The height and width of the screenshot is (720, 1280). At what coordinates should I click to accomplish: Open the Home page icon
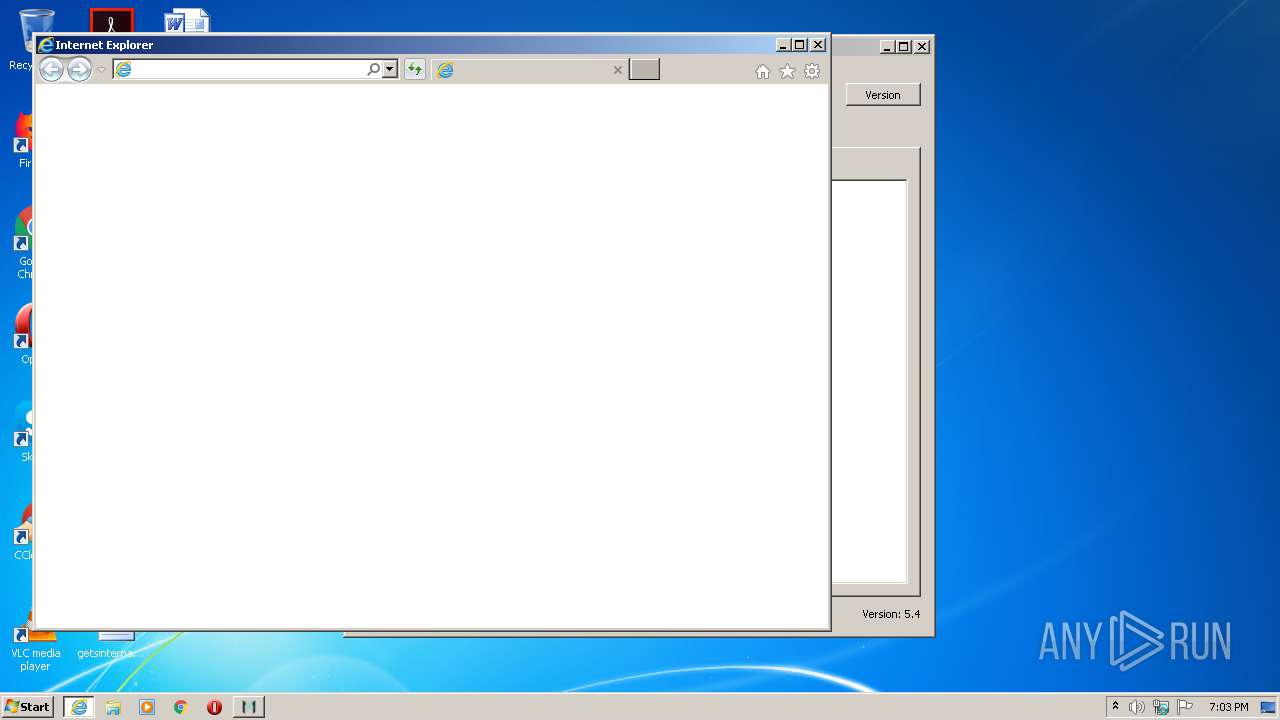point(763,71)
